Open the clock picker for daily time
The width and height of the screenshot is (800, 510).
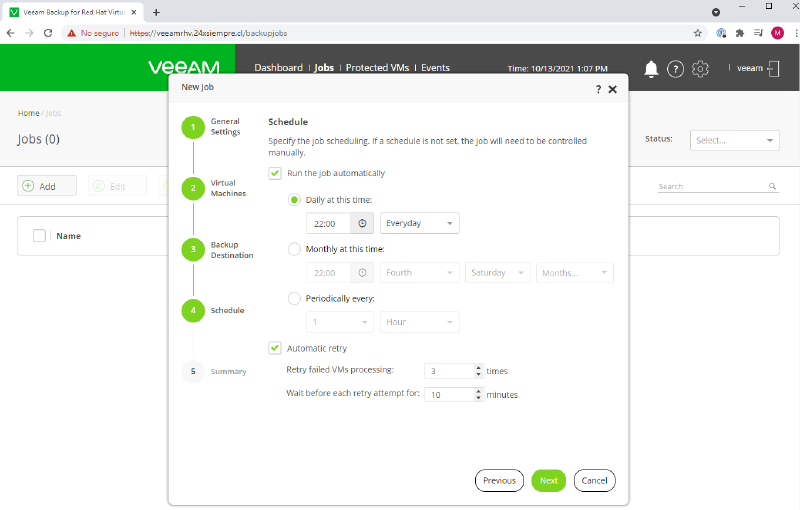[x=362, y=223]
